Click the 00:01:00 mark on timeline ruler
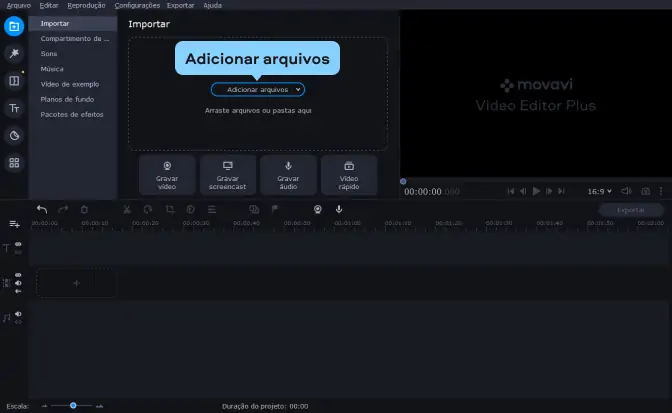This screenshot has width=672, height=413. [348, 223]
